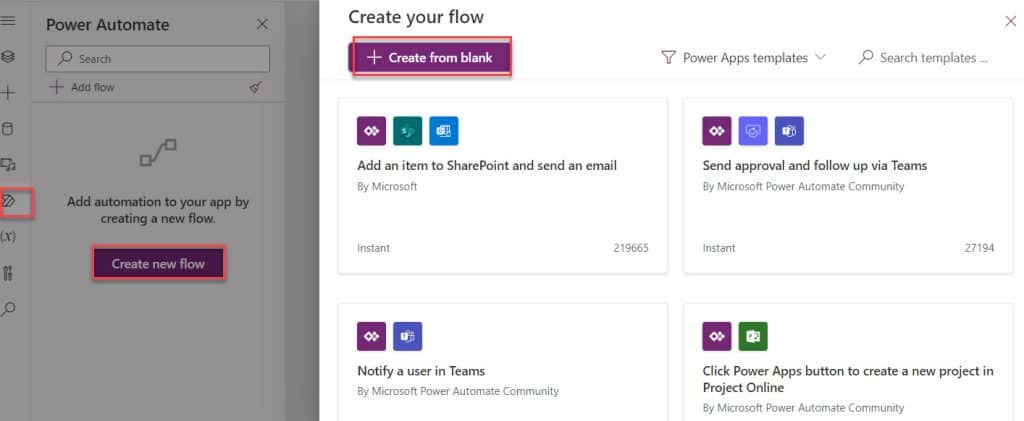1024x421 pixels.
Task: Click the Create new flow button
Action: click(158, 264)
